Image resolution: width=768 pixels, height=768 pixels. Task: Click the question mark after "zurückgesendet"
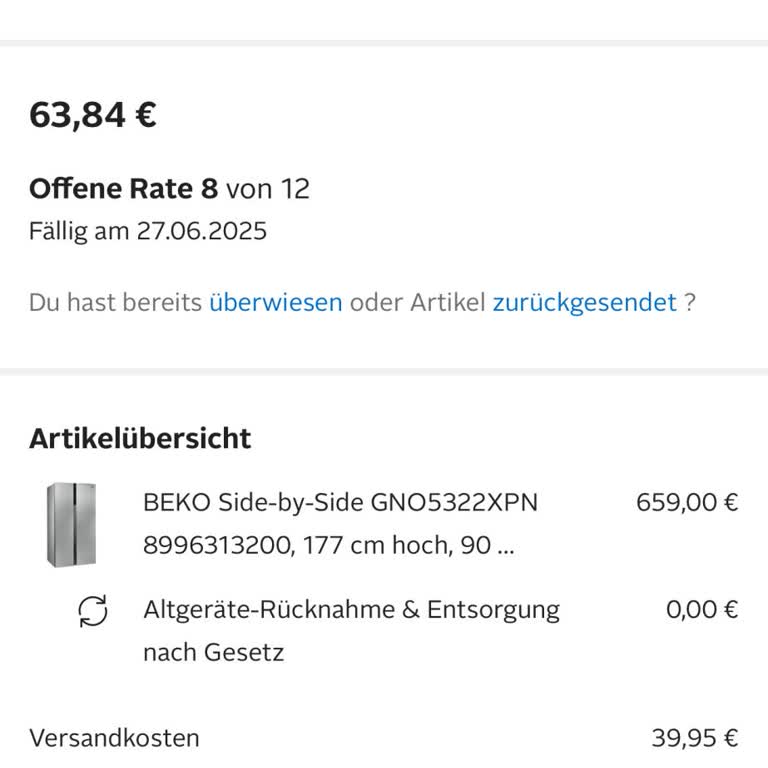(689, 303)
